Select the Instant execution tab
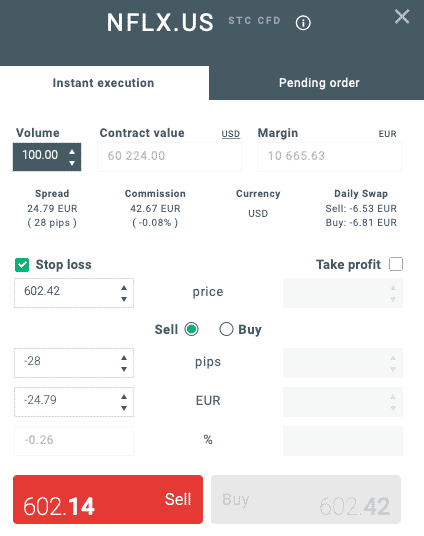Screen dimensions: 424x536 pyautogui.click(x=104, y=83)
